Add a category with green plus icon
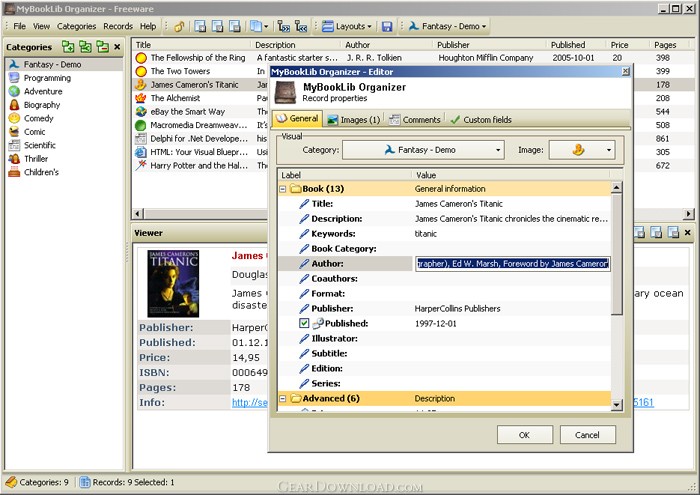 [68, 46]
